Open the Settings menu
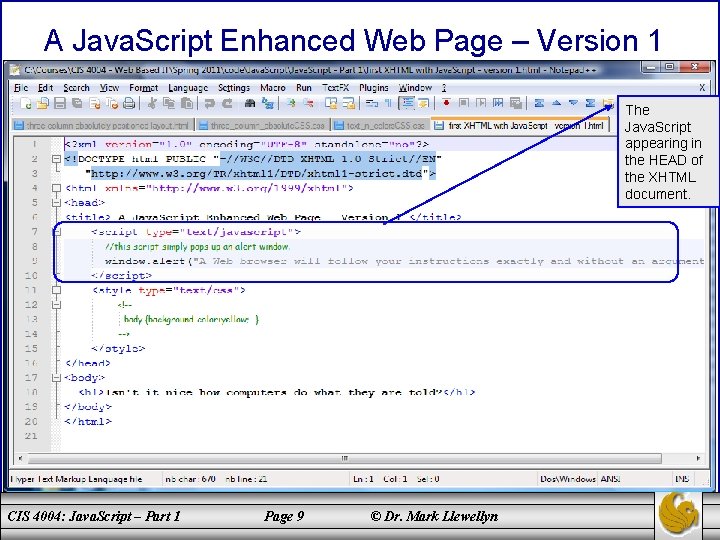720x540 pixels. coord(234,88)
